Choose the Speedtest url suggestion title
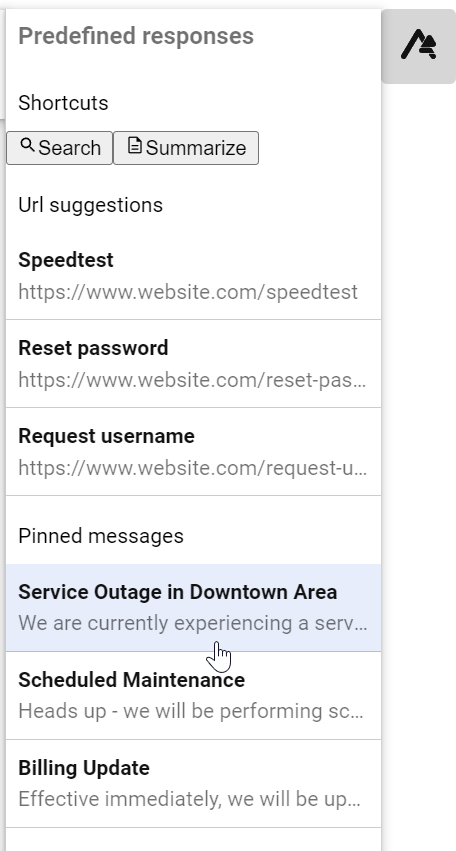Image resolution: width=456 pixels, height=851 pixels. coord(66,260)
